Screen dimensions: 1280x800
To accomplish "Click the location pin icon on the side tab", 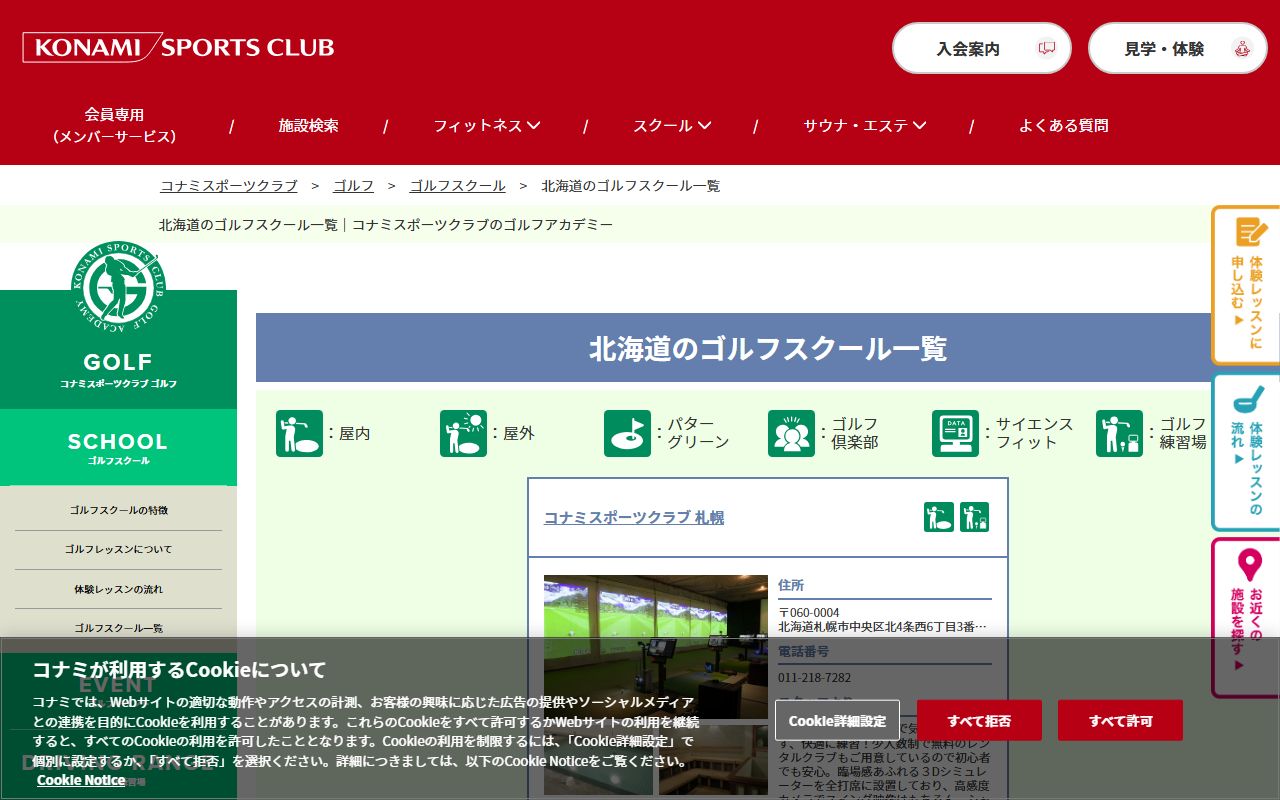I will click(1250, 565).
